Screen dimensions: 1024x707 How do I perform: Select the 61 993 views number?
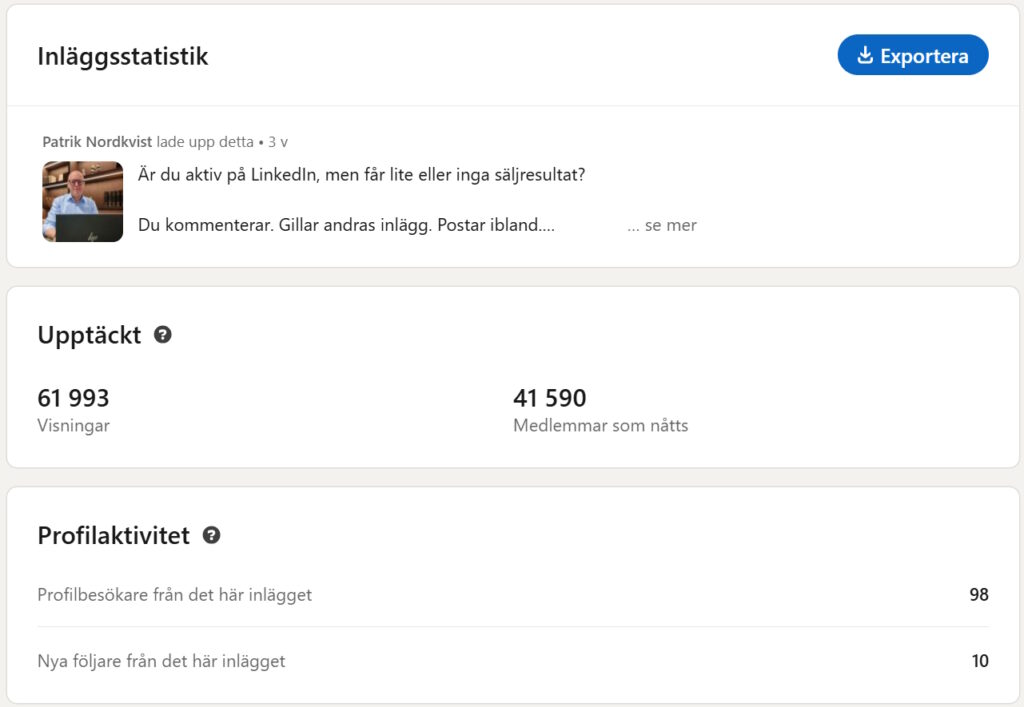[x=73, y=398]
